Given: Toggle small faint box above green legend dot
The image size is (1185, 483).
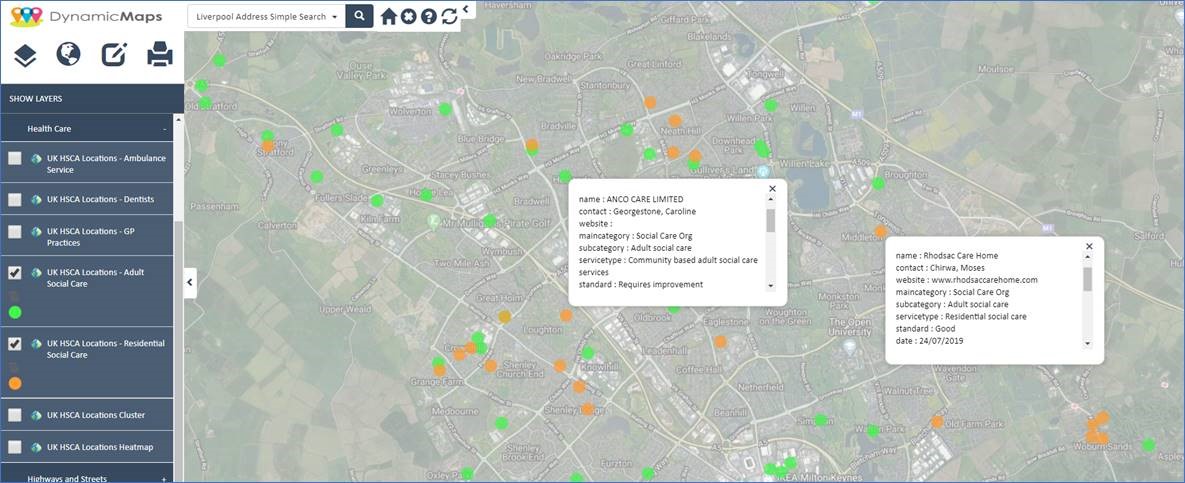Looking at the screenshot, I should (13, 296).
